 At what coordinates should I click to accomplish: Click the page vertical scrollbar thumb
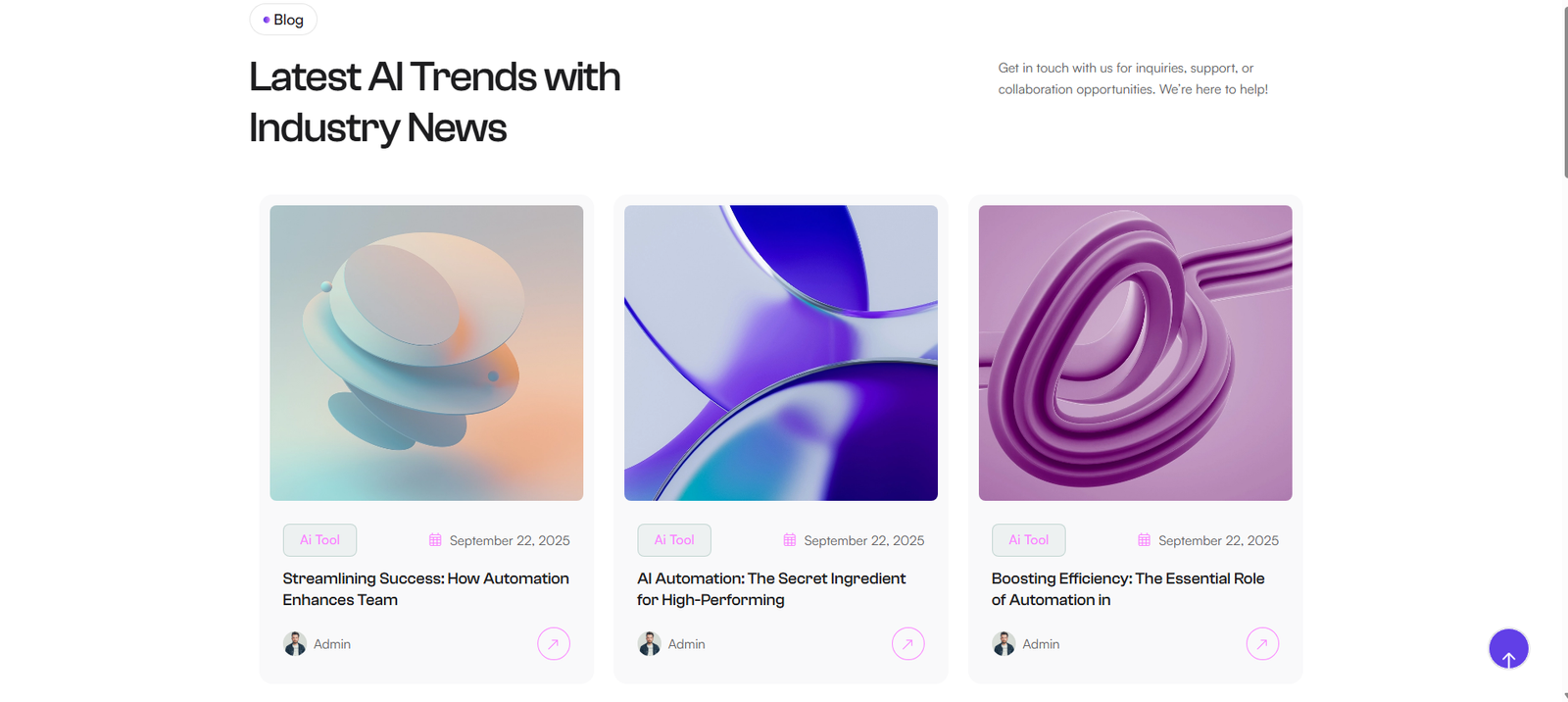tap(1565, 92)
